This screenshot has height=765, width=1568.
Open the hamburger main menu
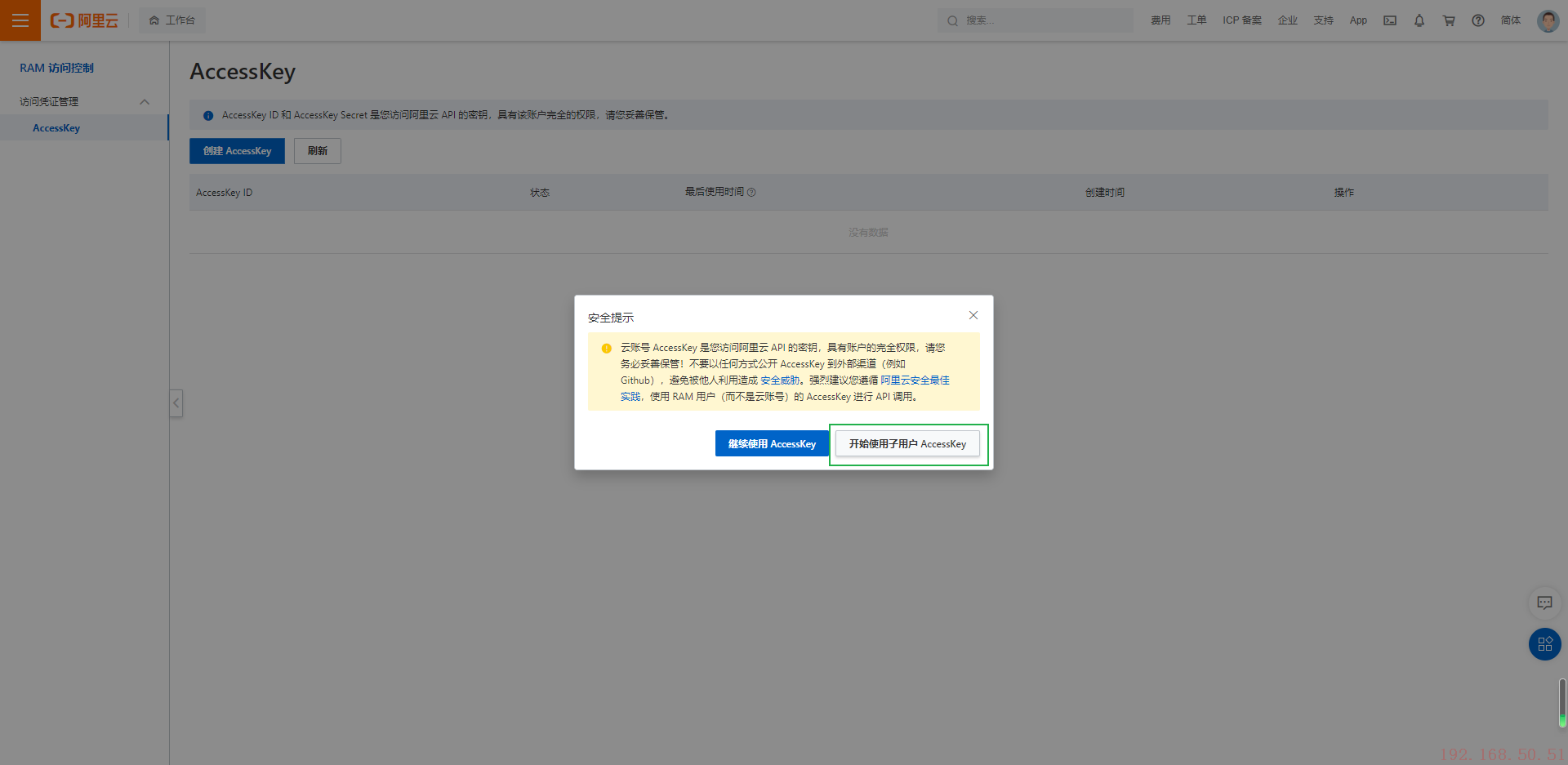20,20
